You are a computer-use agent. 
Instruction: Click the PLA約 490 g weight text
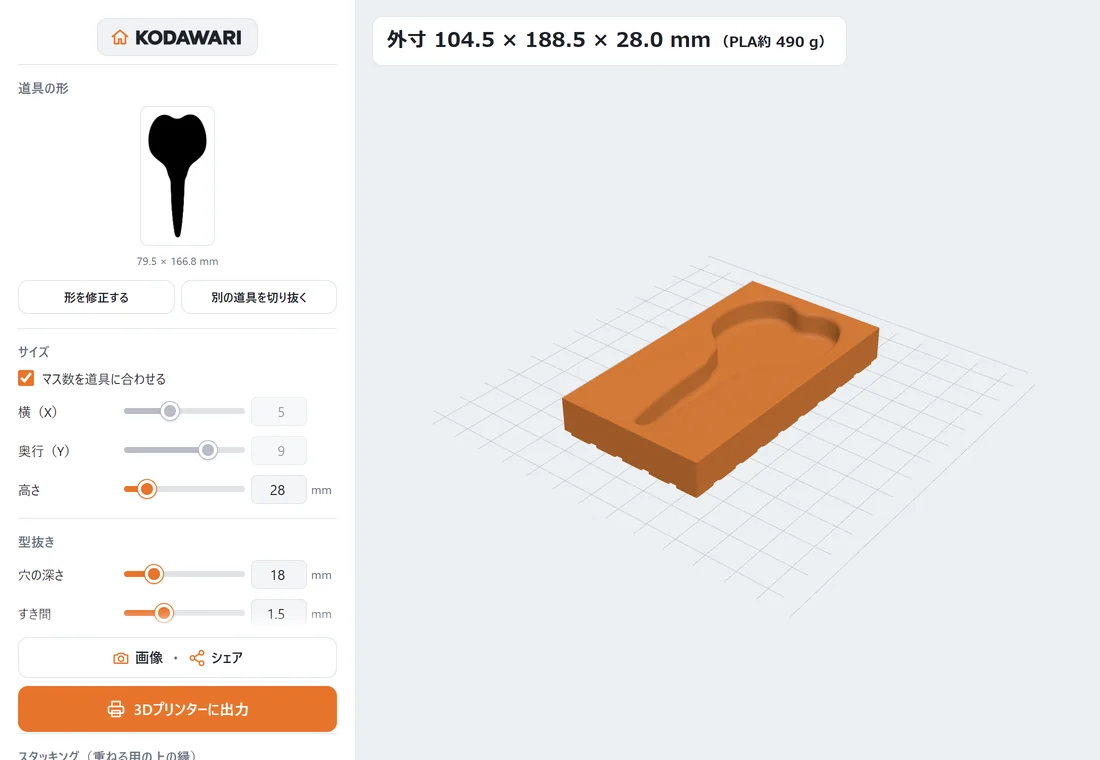(773, 41)
